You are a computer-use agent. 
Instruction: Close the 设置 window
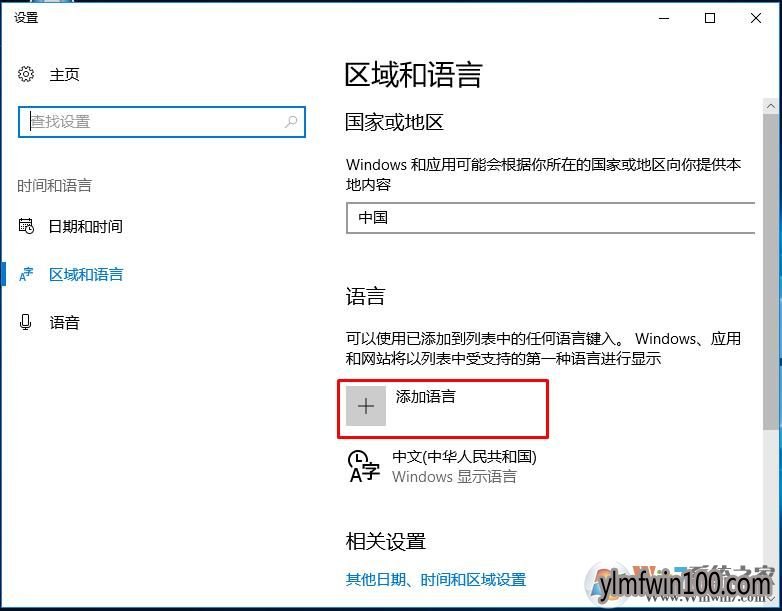(756, 18)
